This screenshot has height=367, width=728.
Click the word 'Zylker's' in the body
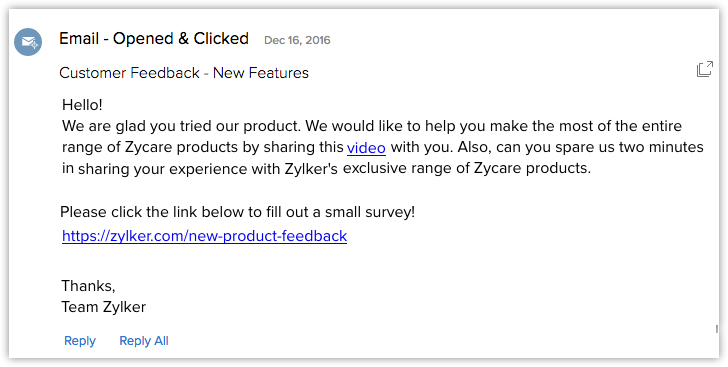point(311,169)
